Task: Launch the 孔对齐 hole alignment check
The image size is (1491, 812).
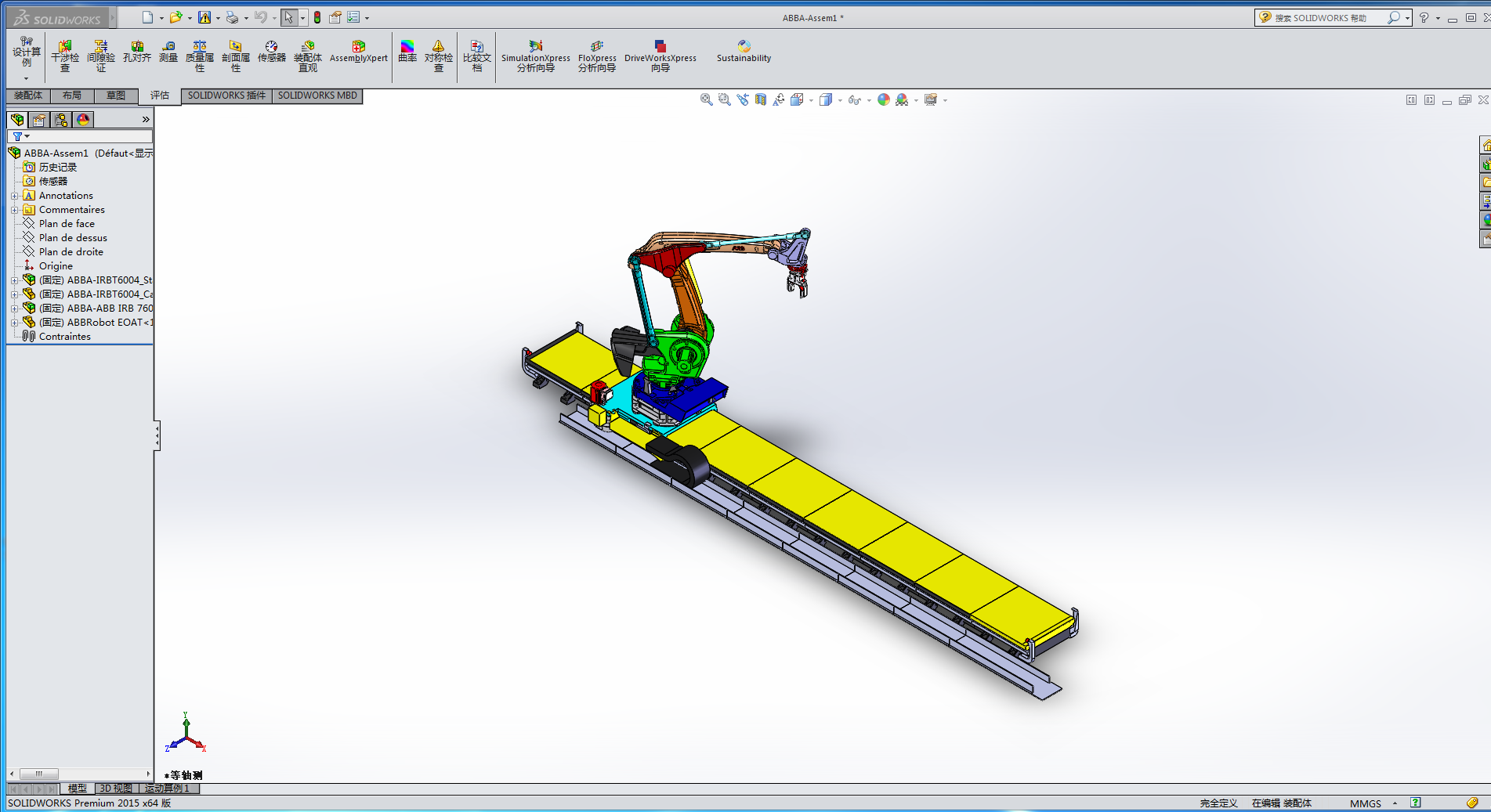Action: (x=137, y=52)
